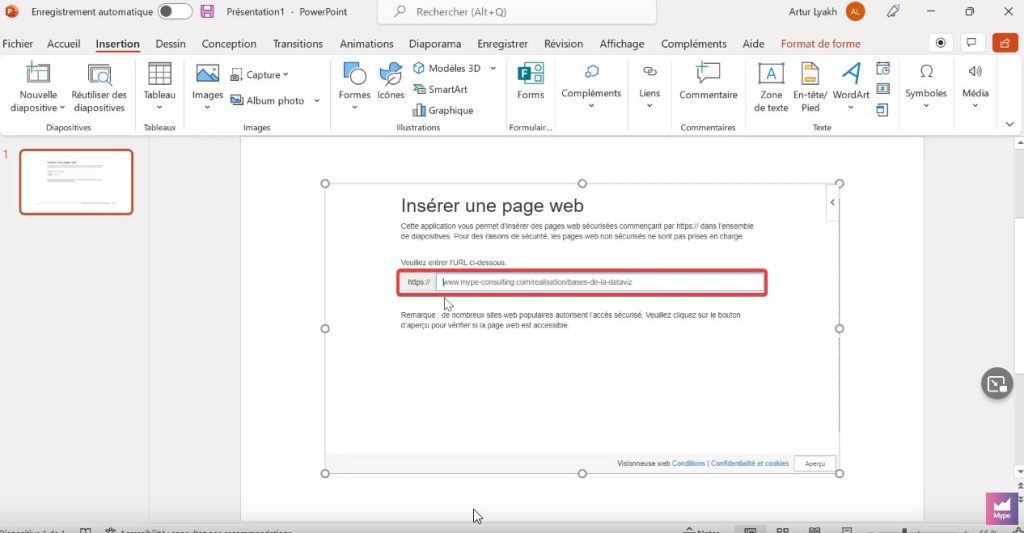Click the Modèles 3D cube icon

(419, 68)
